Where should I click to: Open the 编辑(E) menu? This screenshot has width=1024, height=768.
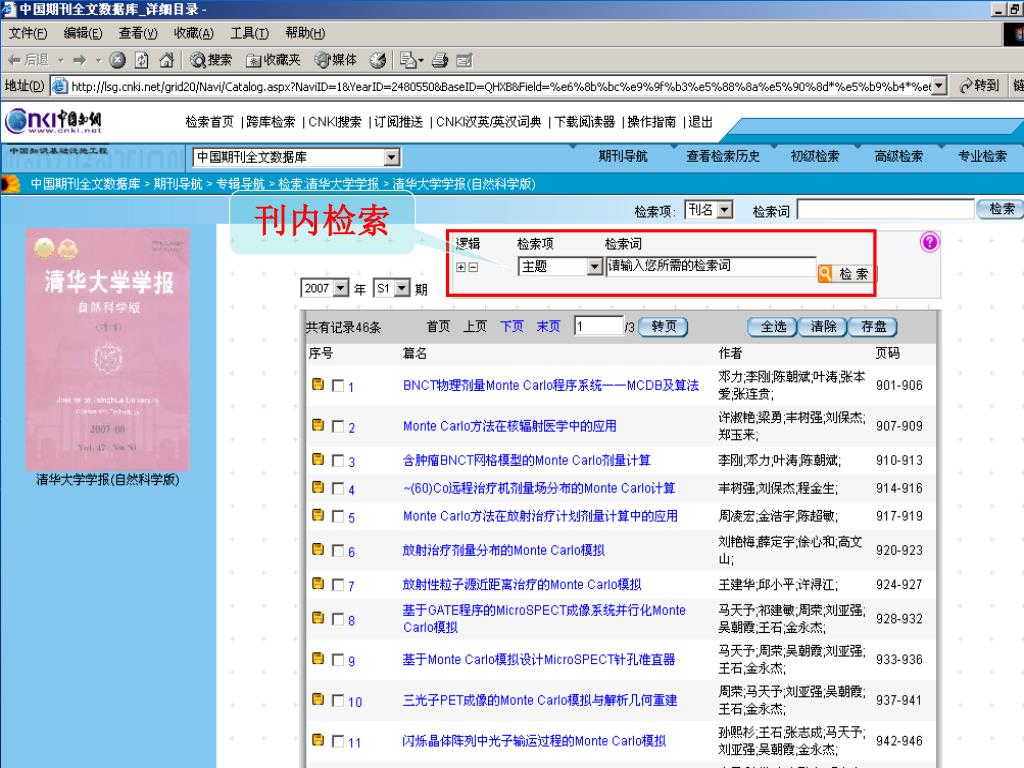pyautogui.click(x=83, y=33)
